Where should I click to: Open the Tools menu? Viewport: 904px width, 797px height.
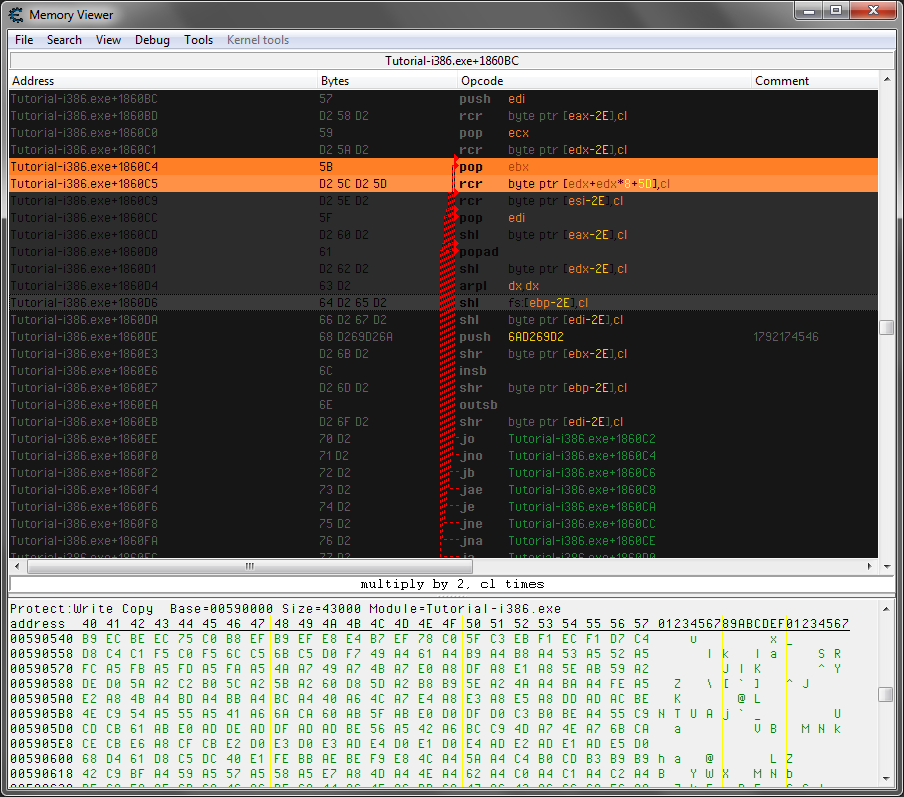(198, 40)
